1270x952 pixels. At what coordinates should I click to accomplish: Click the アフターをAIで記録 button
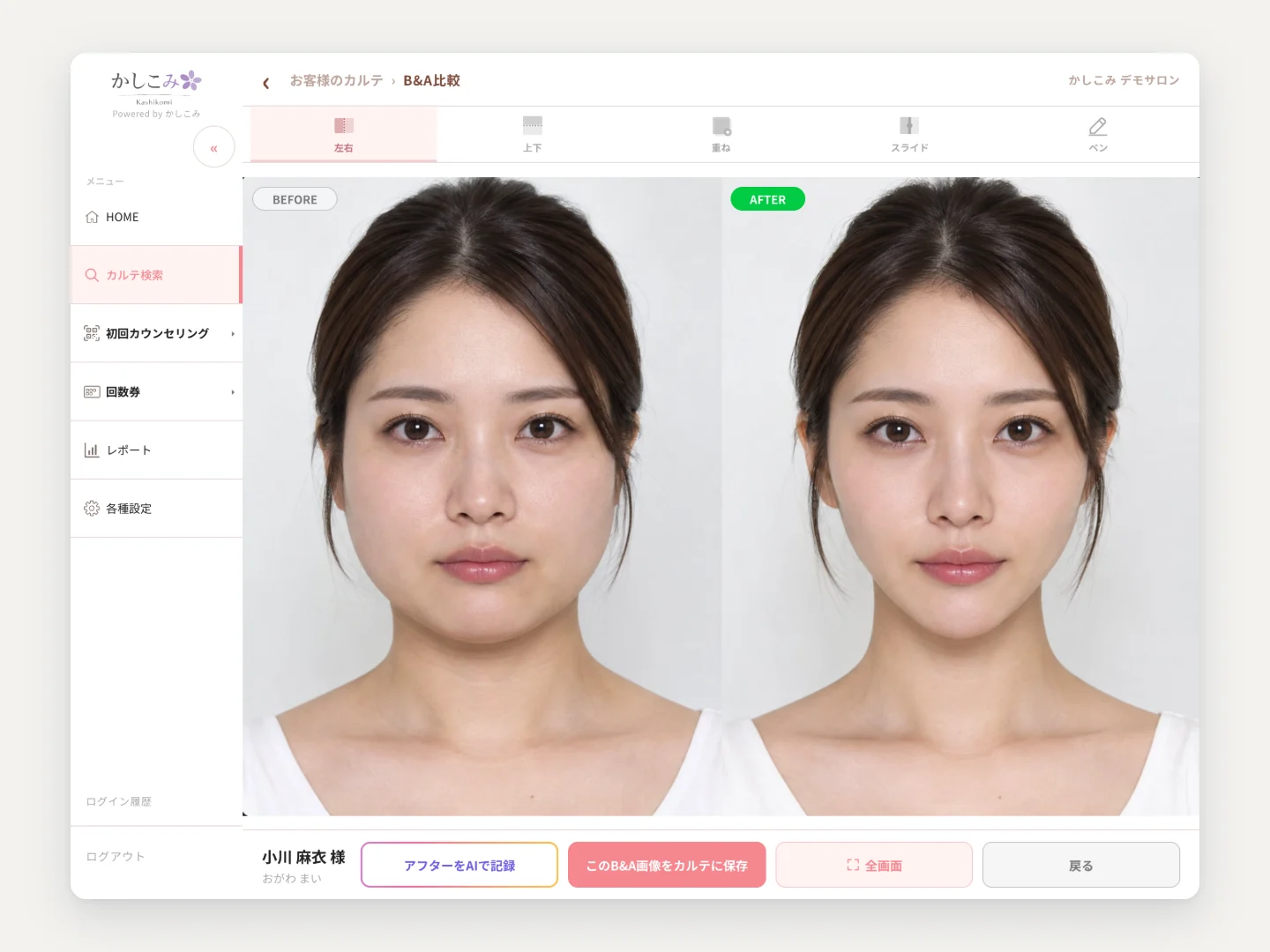(x=459, y=865)
